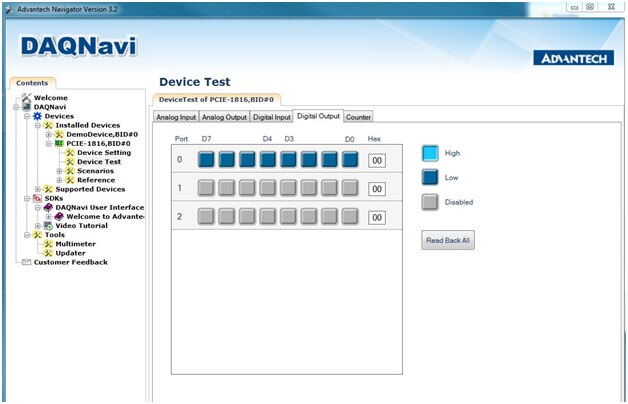Collapse the PCIE-1816,BID#0 node
This screenshot has height=404, width=628.
click(x=48, y=144)
